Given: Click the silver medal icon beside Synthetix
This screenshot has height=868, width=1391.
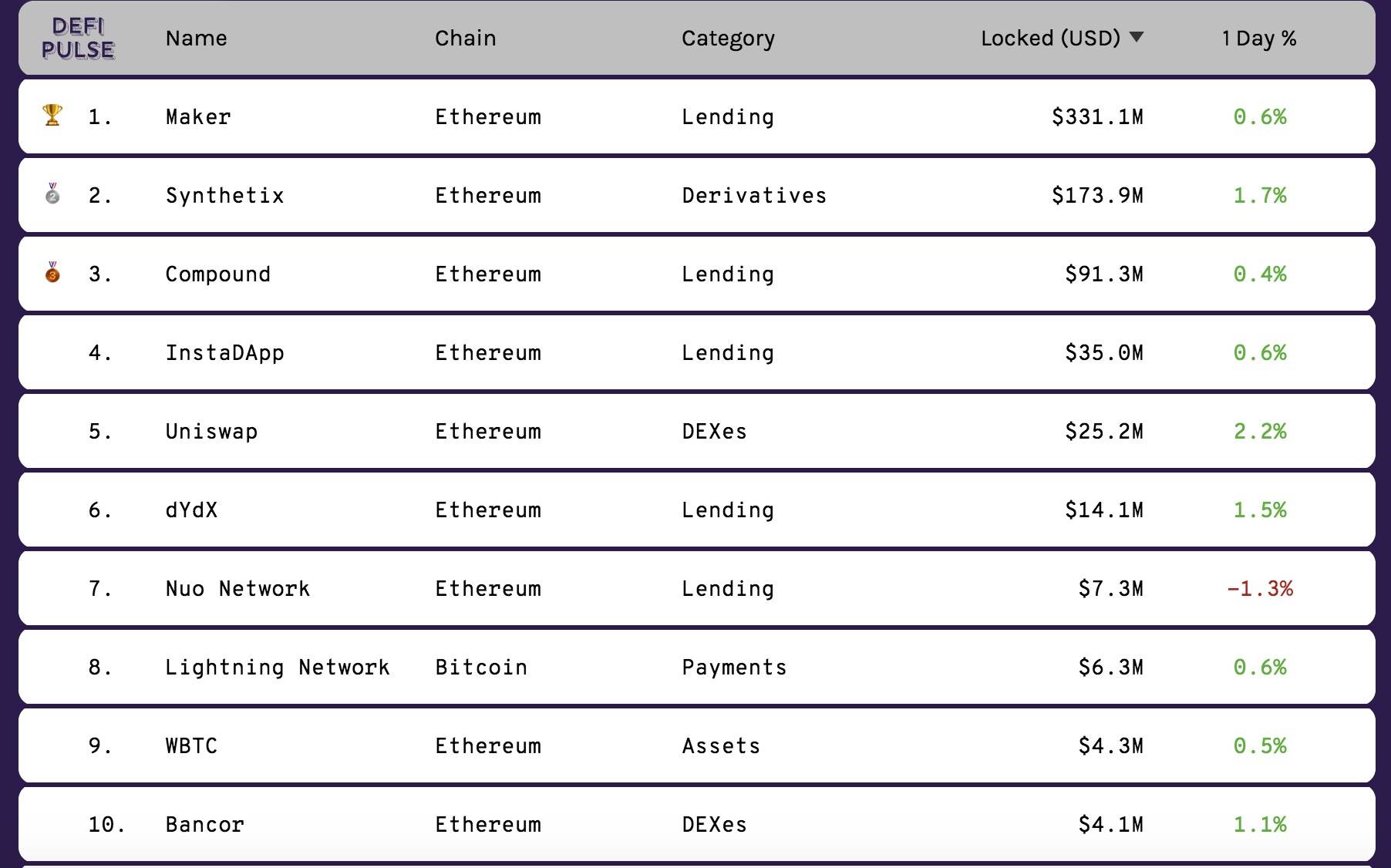Looking at the screenshot, I should (x=52, y=193).
